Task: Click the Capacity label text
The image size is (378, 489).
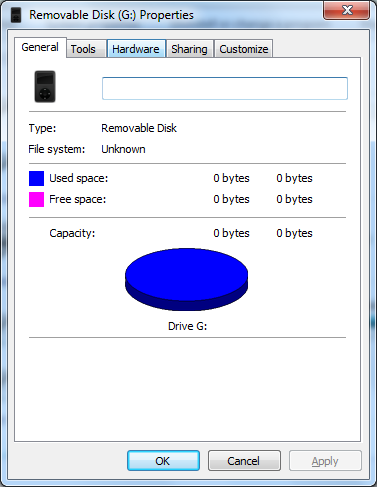Action: (72, 233)
